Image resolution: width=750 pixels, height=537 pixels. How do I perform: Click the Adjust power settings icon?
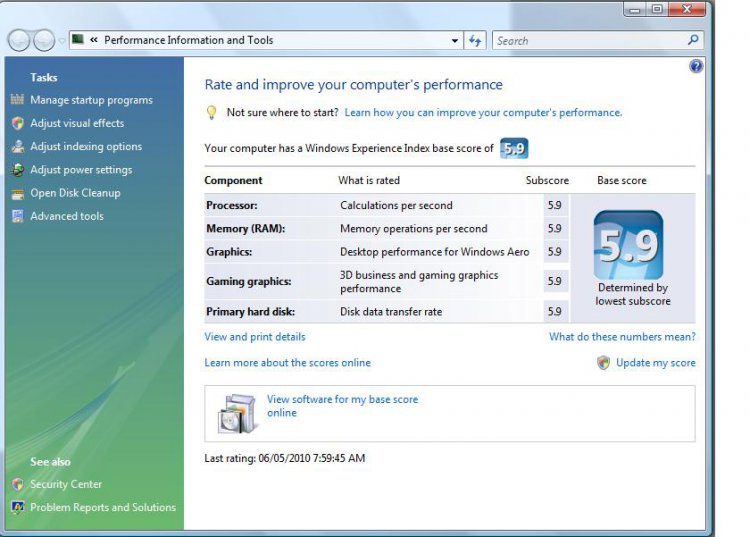pyautogui.click(x=18, y=170)
